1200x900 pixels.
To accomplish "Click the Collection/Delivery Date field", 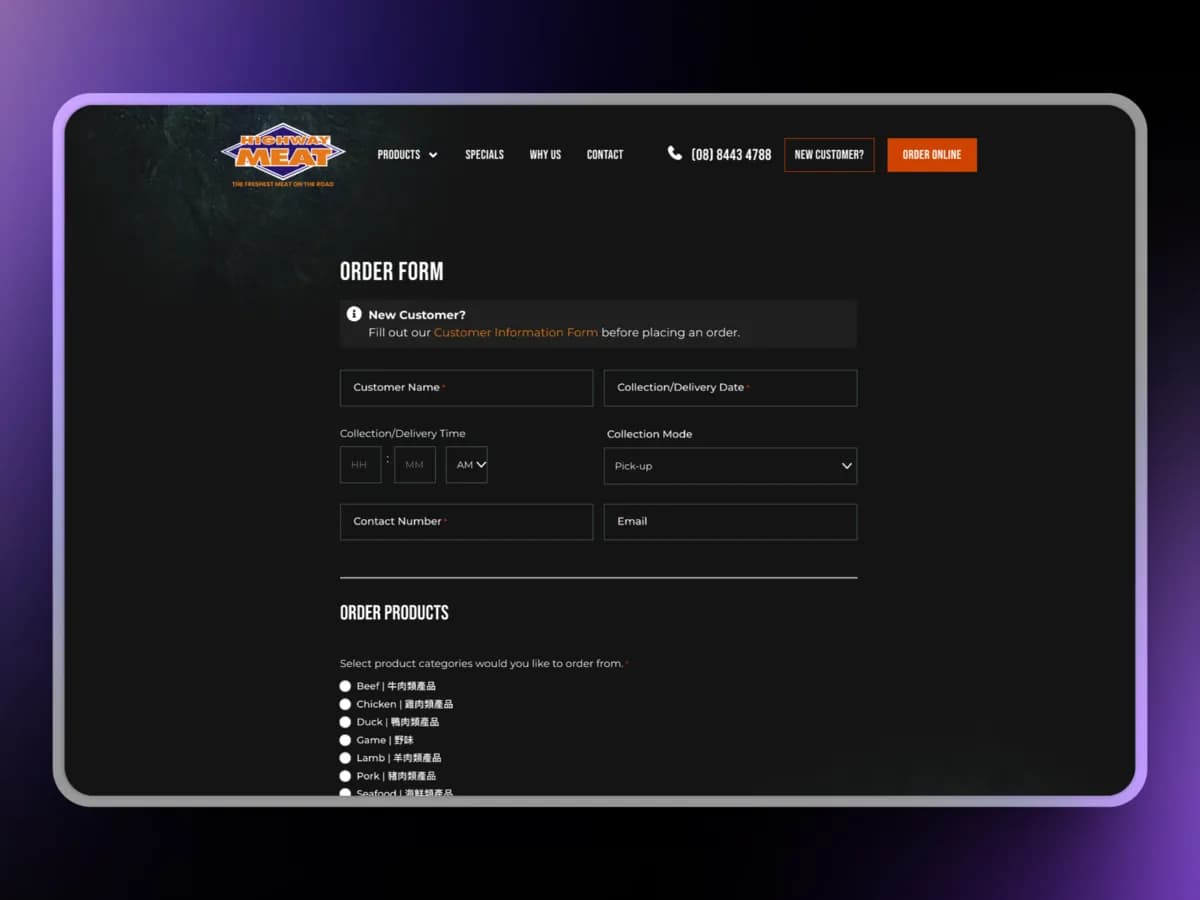I will pos(730,388).
